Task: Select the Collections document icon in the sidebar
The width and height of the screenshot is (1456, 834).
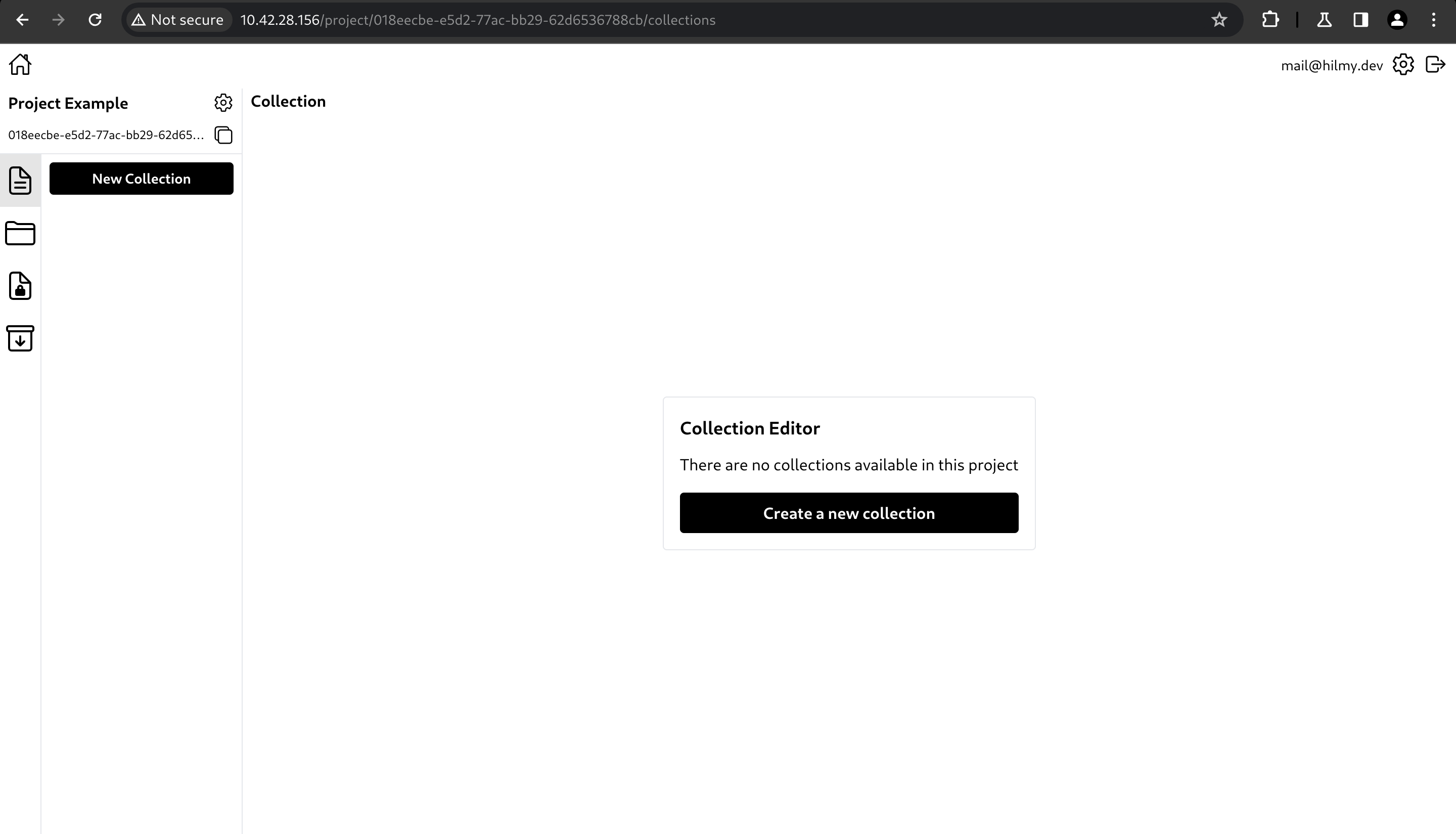Action: [20, 181]
